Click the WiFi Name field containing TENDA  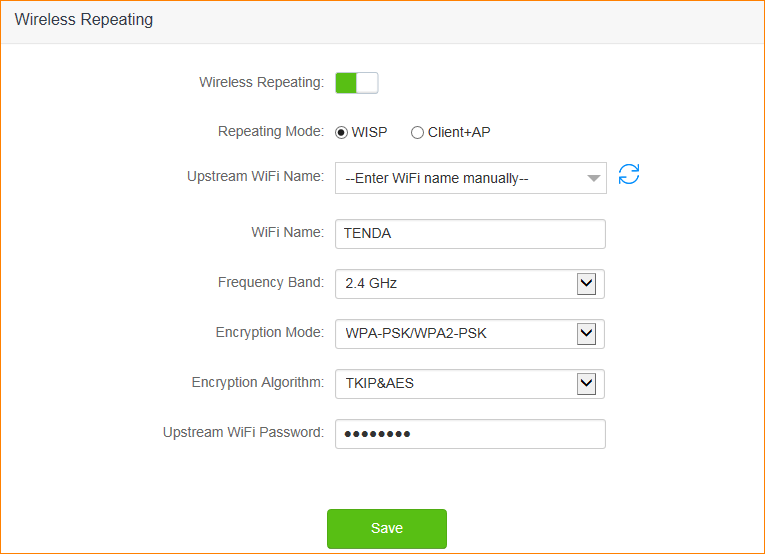point(470,233)
